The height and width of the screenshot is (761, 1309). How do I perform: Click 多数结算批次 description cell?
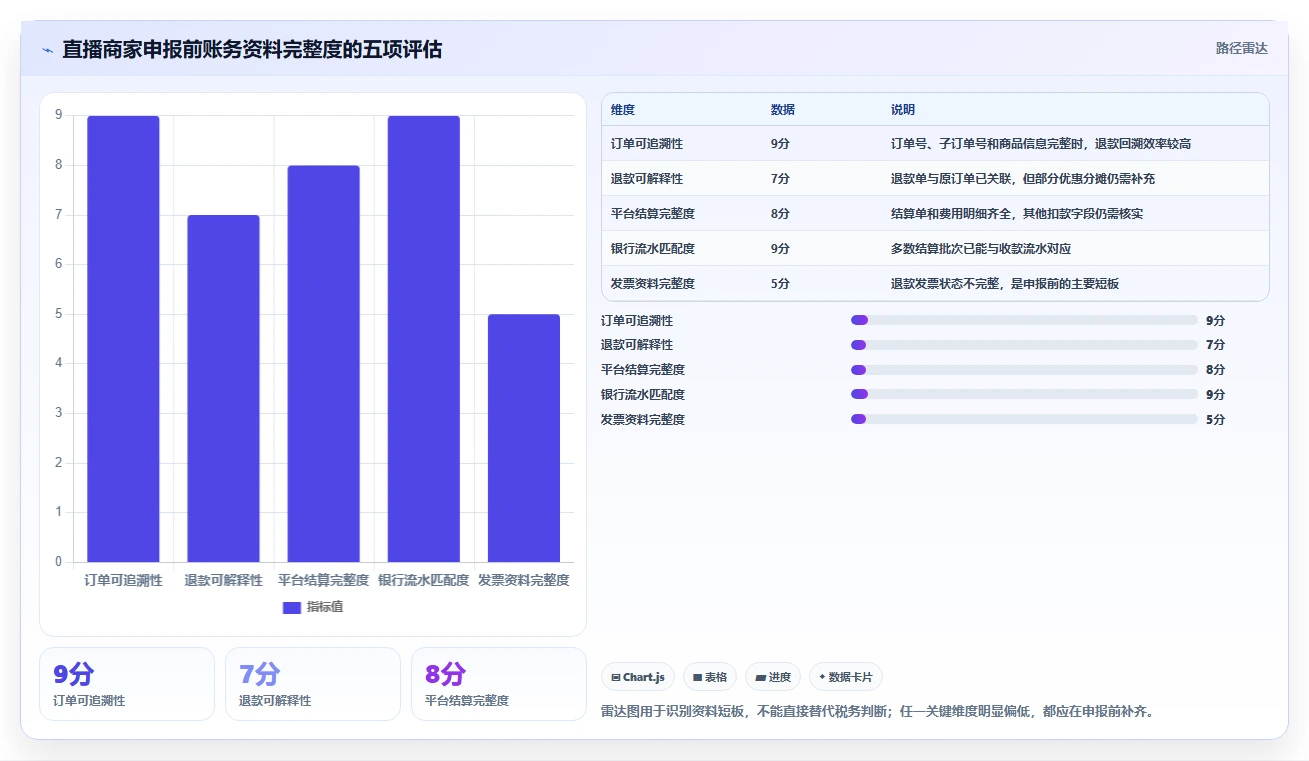coord(981,249)
